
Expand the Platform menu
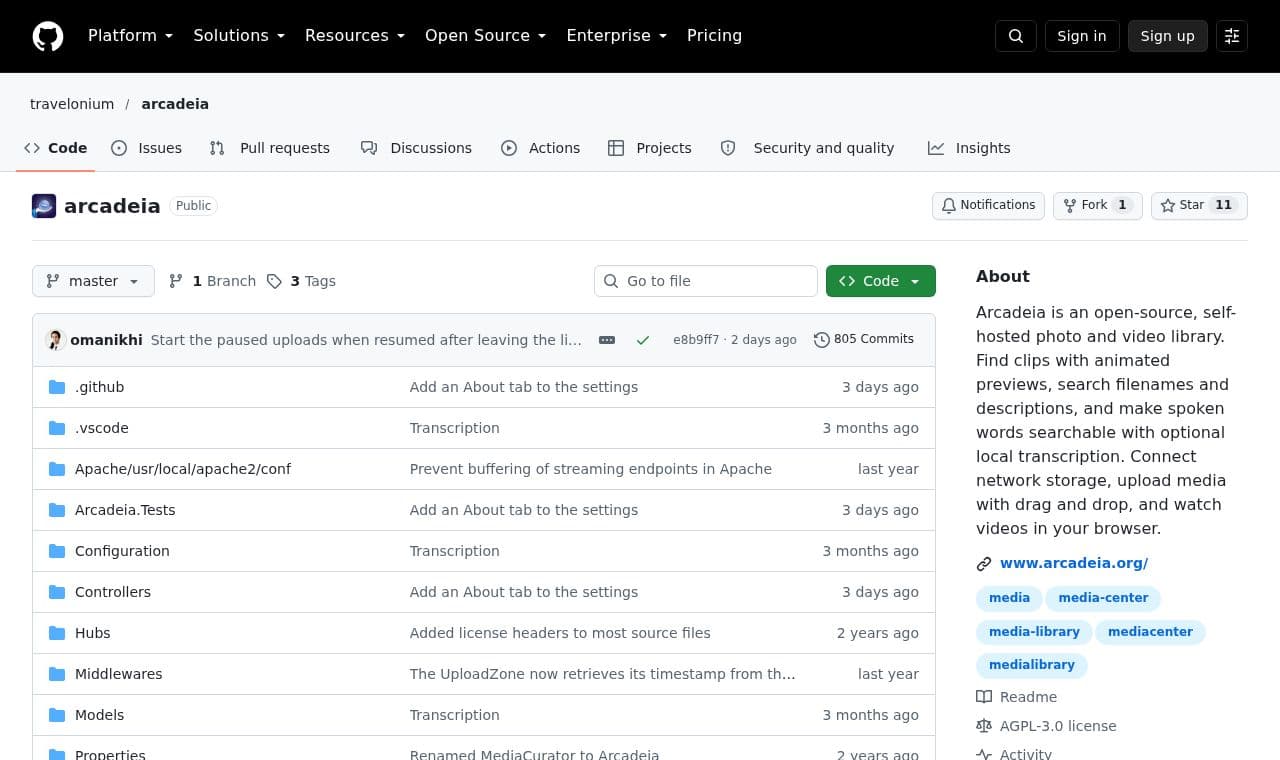point(130,36)
